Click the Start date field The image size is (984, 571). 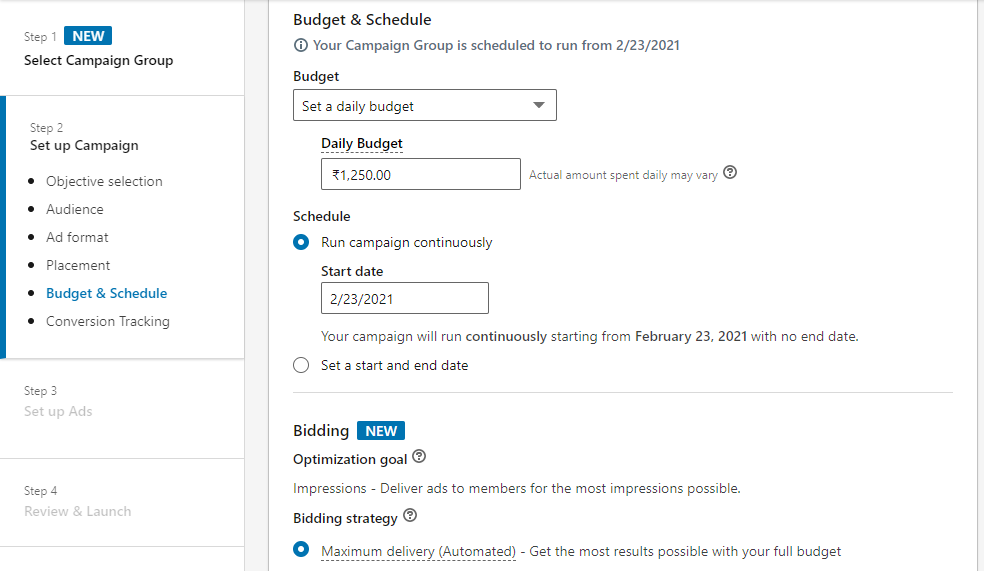(x=404, y=298)
